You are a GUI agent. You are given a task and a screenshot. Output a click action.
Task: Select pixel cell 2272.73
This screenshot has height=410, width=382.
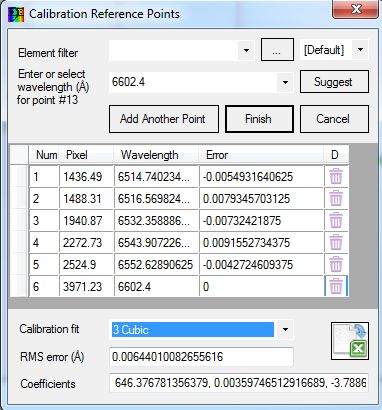pos(87,243)
